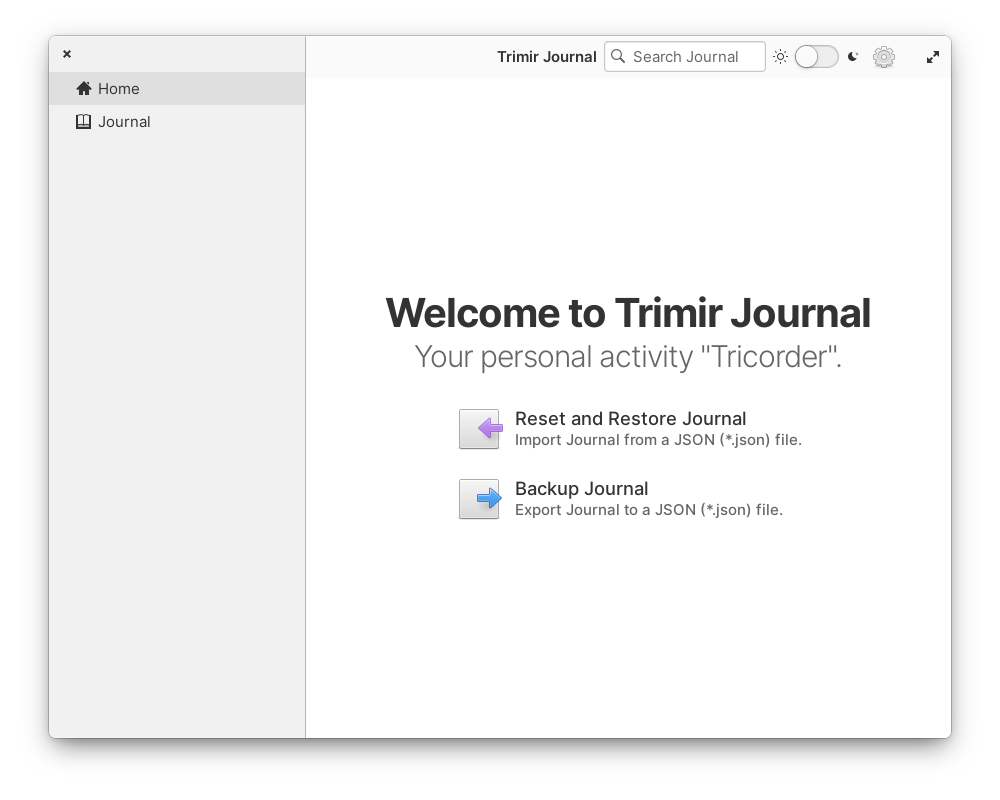Click the moon dark-mode icon
Image resolution: width=1000 pixels, height=800 pixels.
pyautogui.click(x=853, y=57)
